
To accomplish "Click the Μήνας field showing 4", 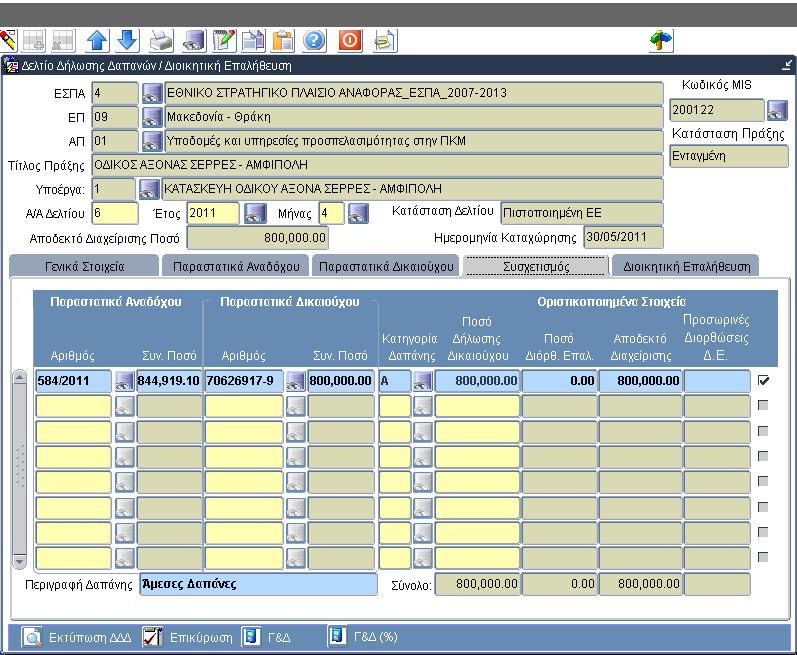I will (331, 213).
